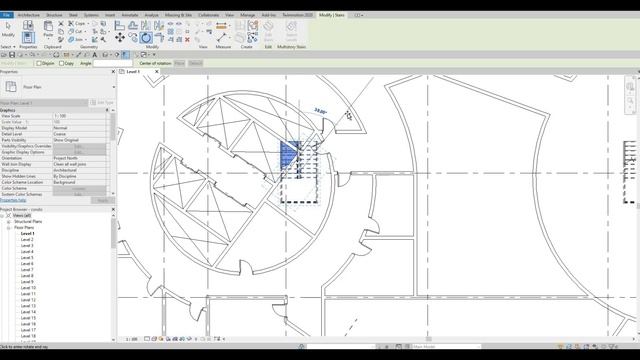The image size is (640, 360).
Task: Open the Quick Access toolbar customize arrow
Action: 154,55
